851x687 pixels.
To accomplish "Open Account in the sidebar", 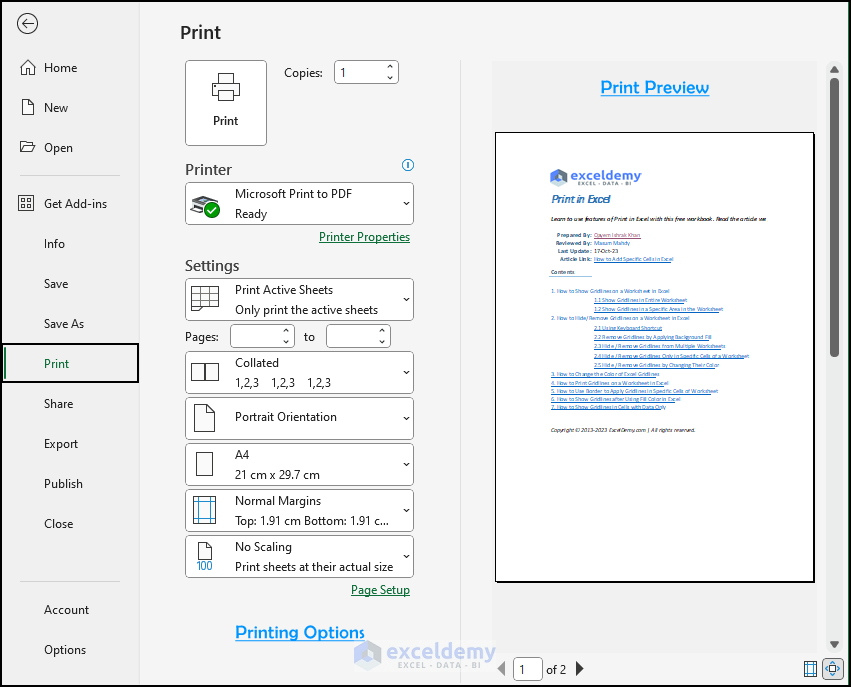I will pos(71,610).
